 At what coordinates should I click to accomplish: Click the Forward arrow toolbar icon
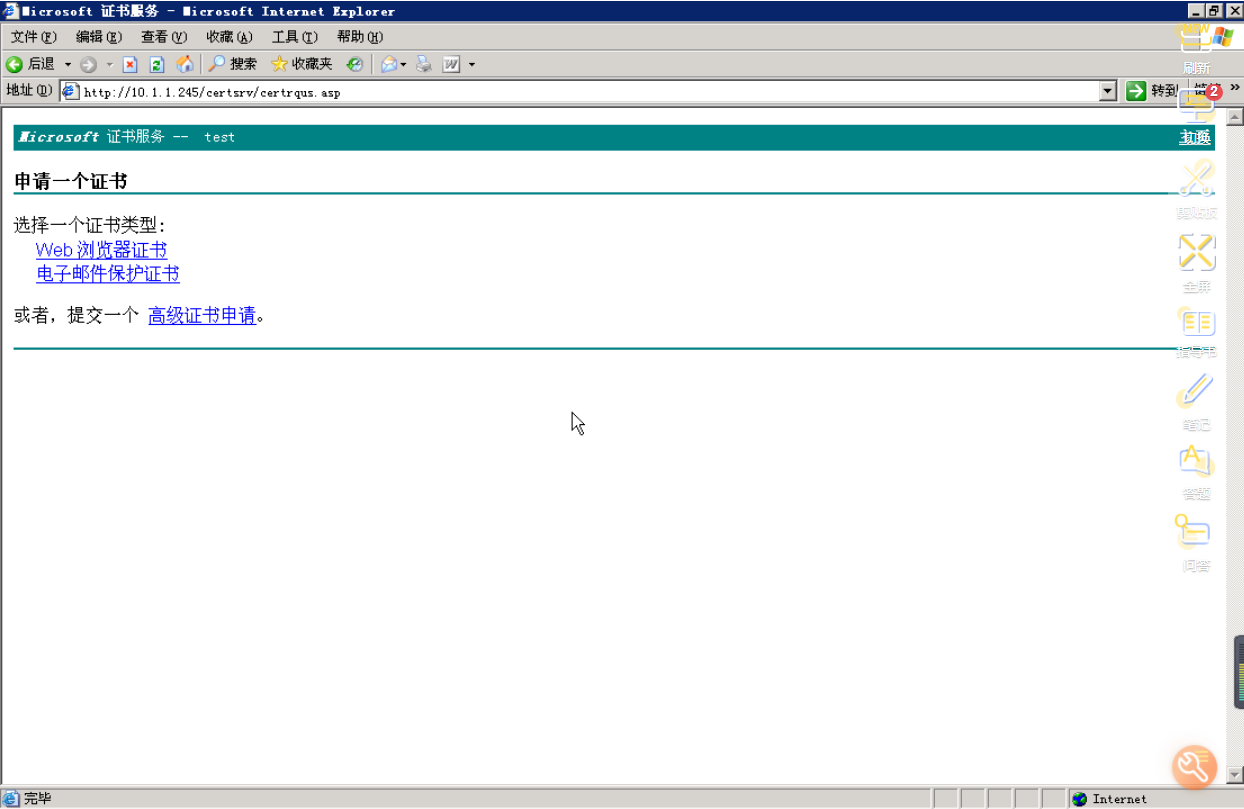pyautogui.click(x=88, y=65)
